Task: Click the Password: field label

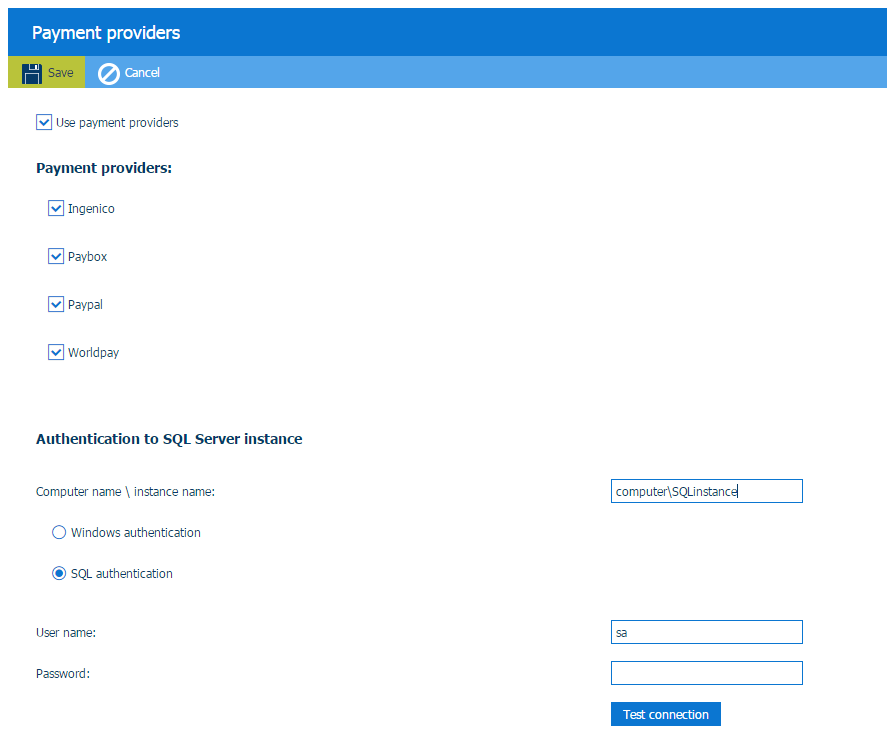Action: point(63,674)
